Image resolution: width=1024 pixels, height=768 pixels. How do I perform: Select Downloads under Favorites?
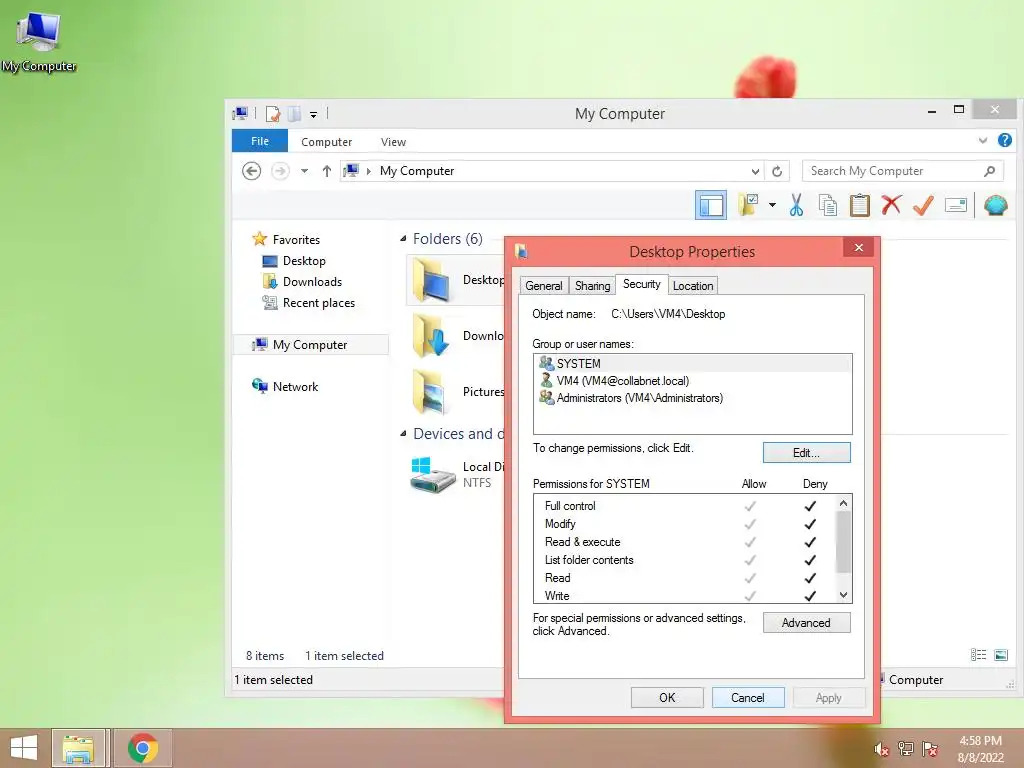[312, 281]
